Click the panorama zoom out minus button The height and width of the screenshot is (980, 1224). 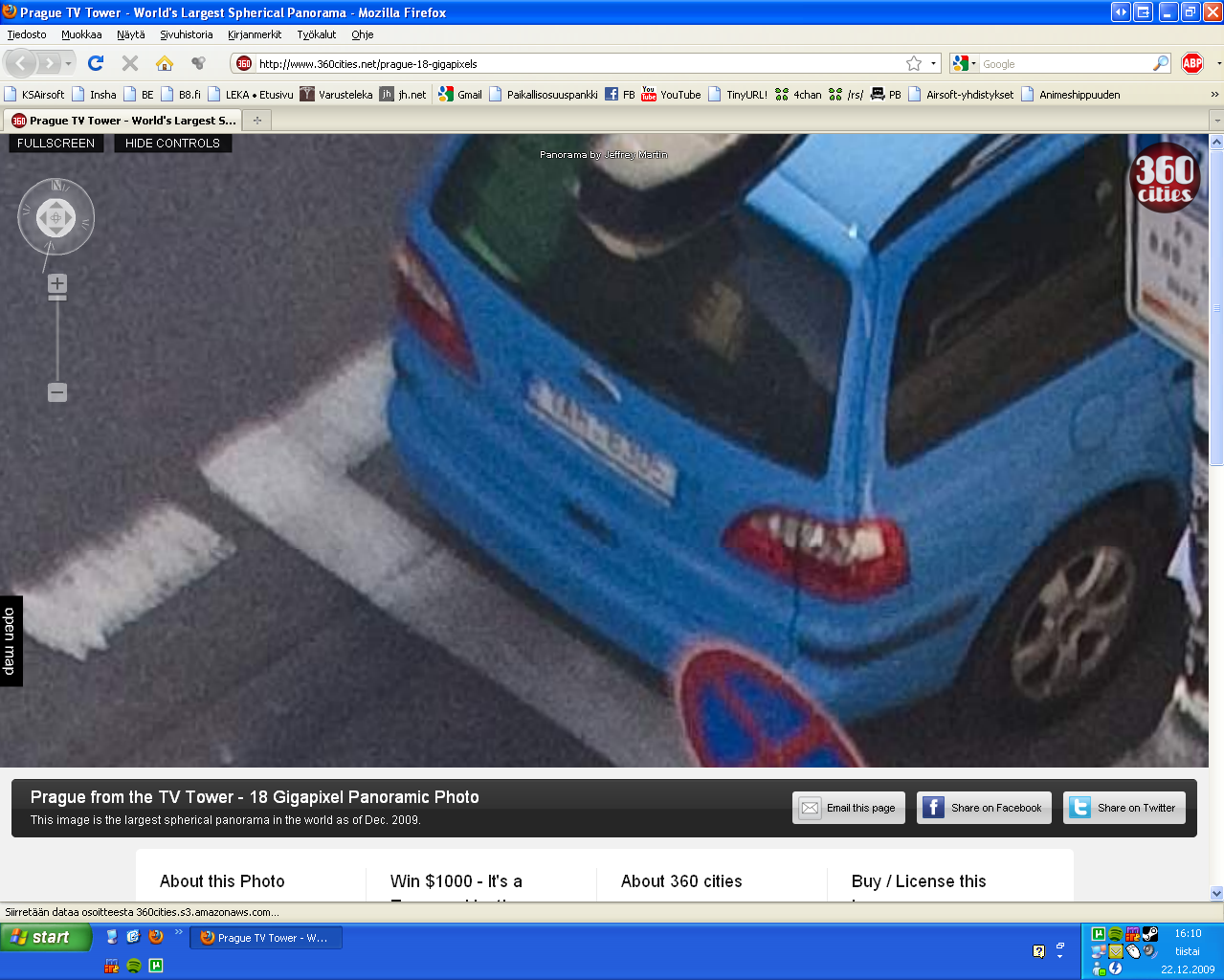(x=57, y=392)
